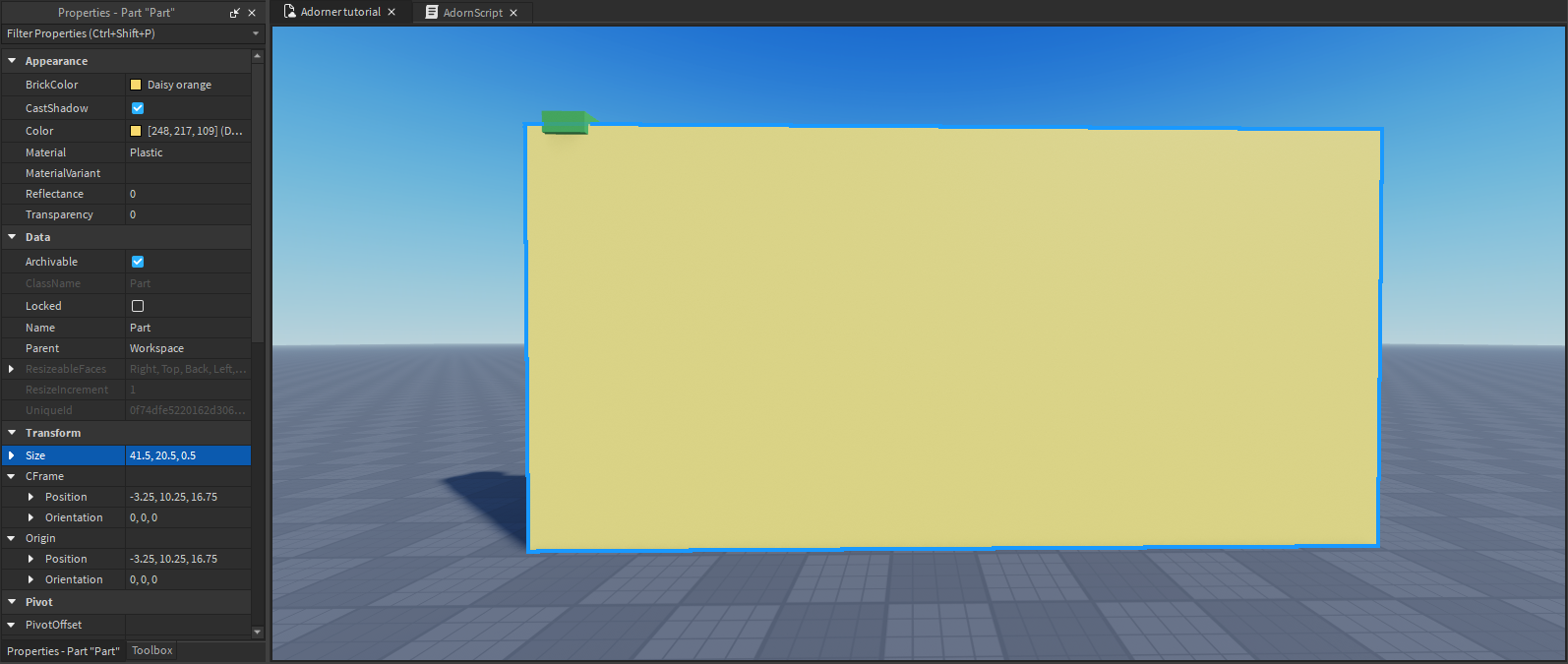Click the AdornScript script document icon
The width and height of the screenshot is (1568, 664).
click(x=432, y=12)
